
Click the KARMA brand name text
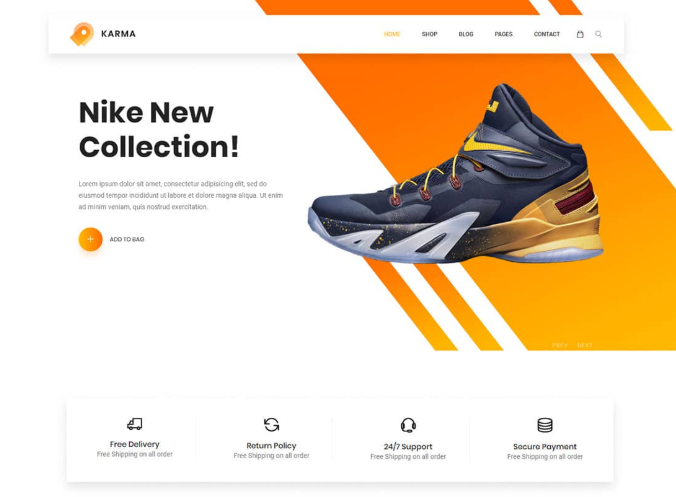pos(119,34)
